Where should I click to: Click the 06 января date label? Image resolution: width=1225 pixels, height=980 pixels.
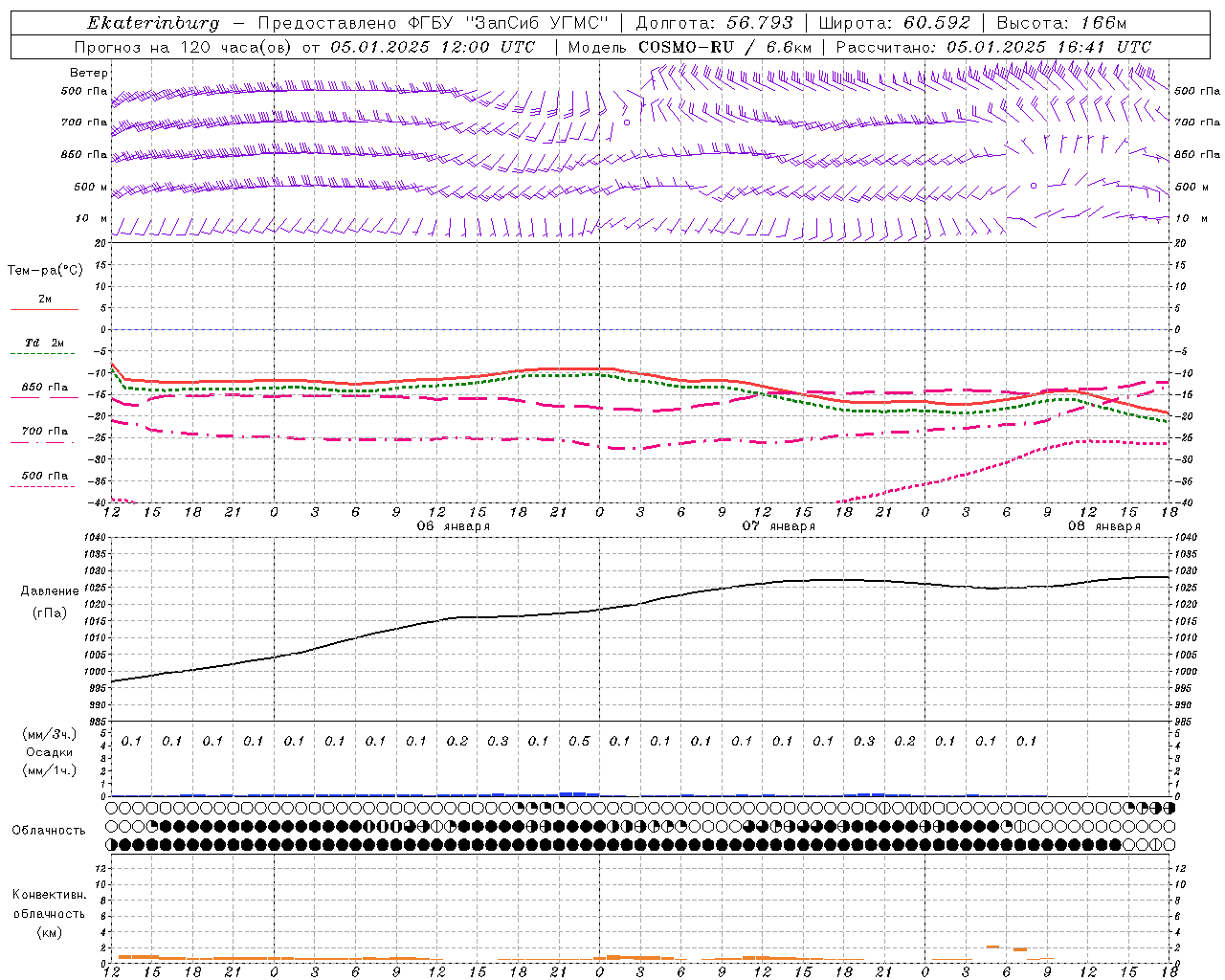click(x=453, y=526)
